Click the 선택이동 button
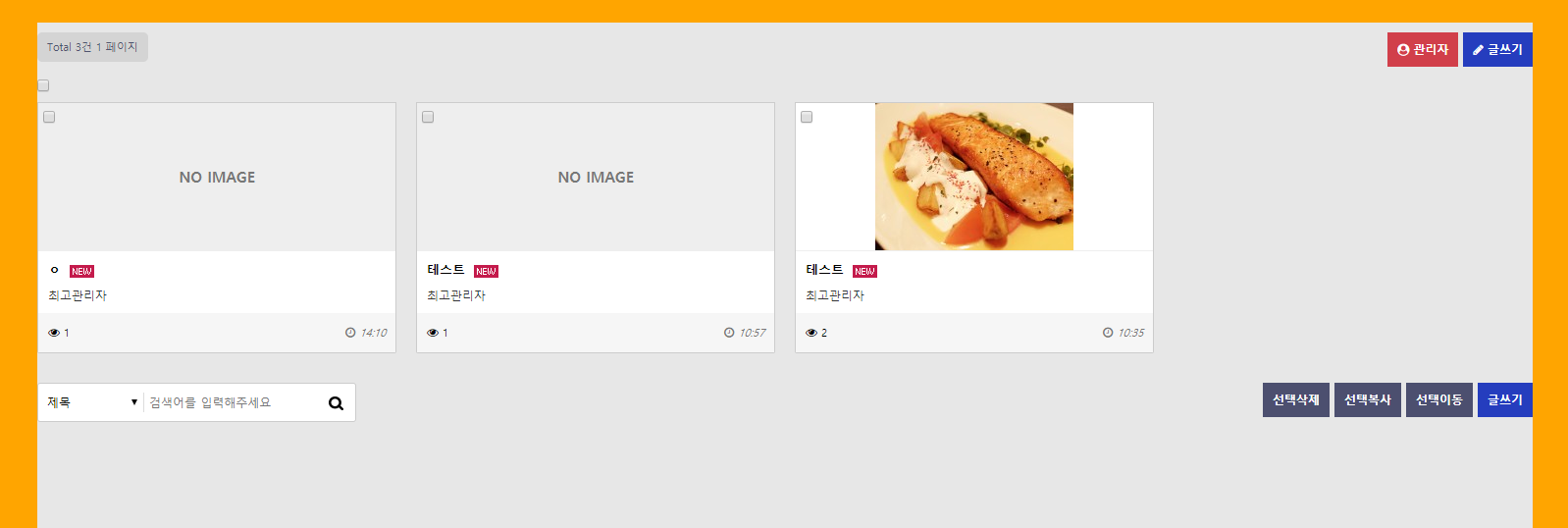Screen dimensions: 1568x528 pos(1439,399)
